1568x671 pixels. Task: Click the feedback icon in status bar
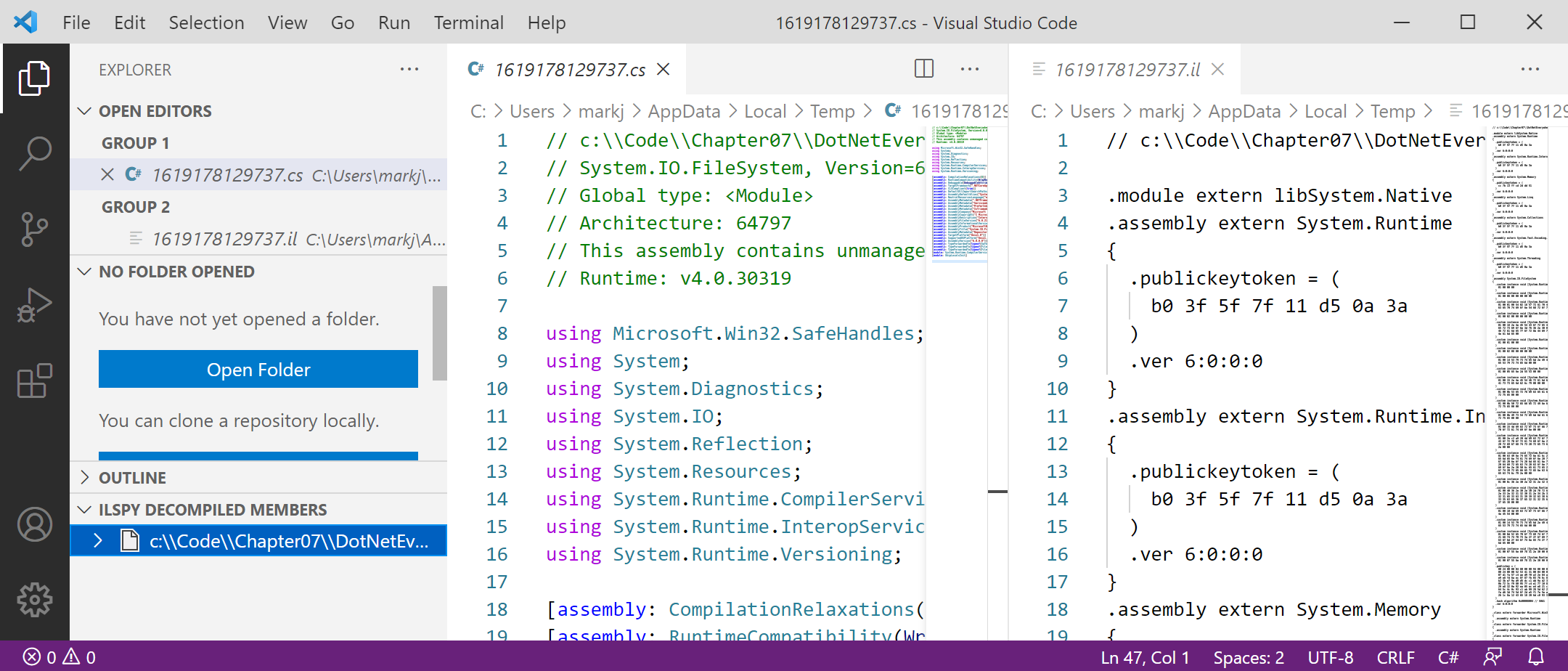click(1493, 657)
